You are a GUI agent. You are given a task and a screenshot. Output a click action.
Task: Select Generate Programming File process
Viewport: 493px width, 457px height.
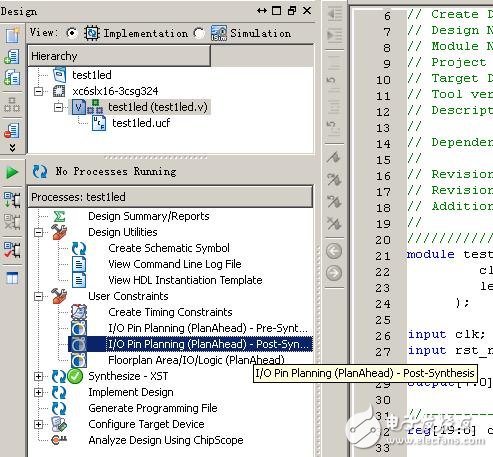tap(153, 408)
